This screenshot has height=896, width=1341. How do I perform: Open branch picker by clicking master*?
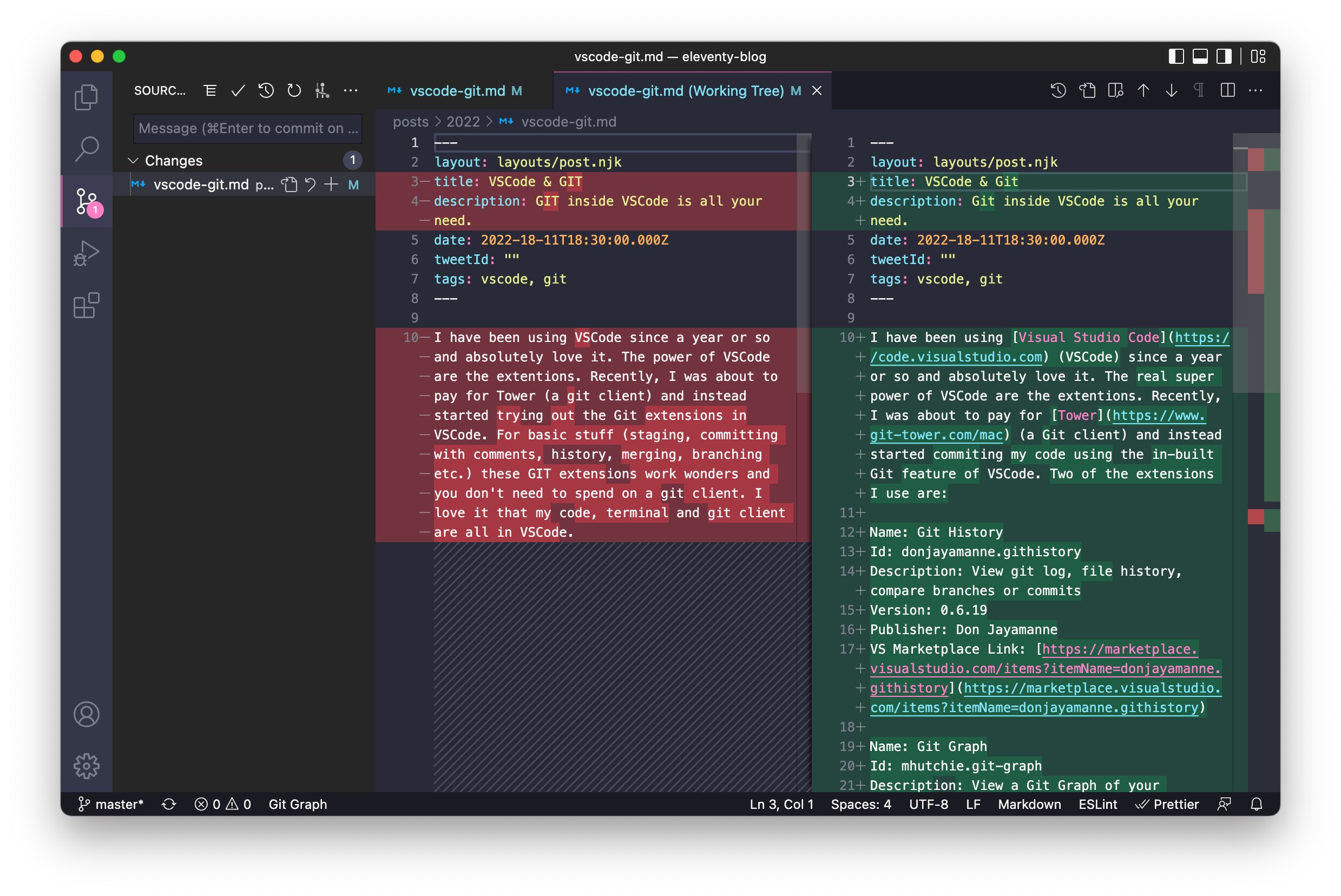pyautogui.click(x=119, y=804)
